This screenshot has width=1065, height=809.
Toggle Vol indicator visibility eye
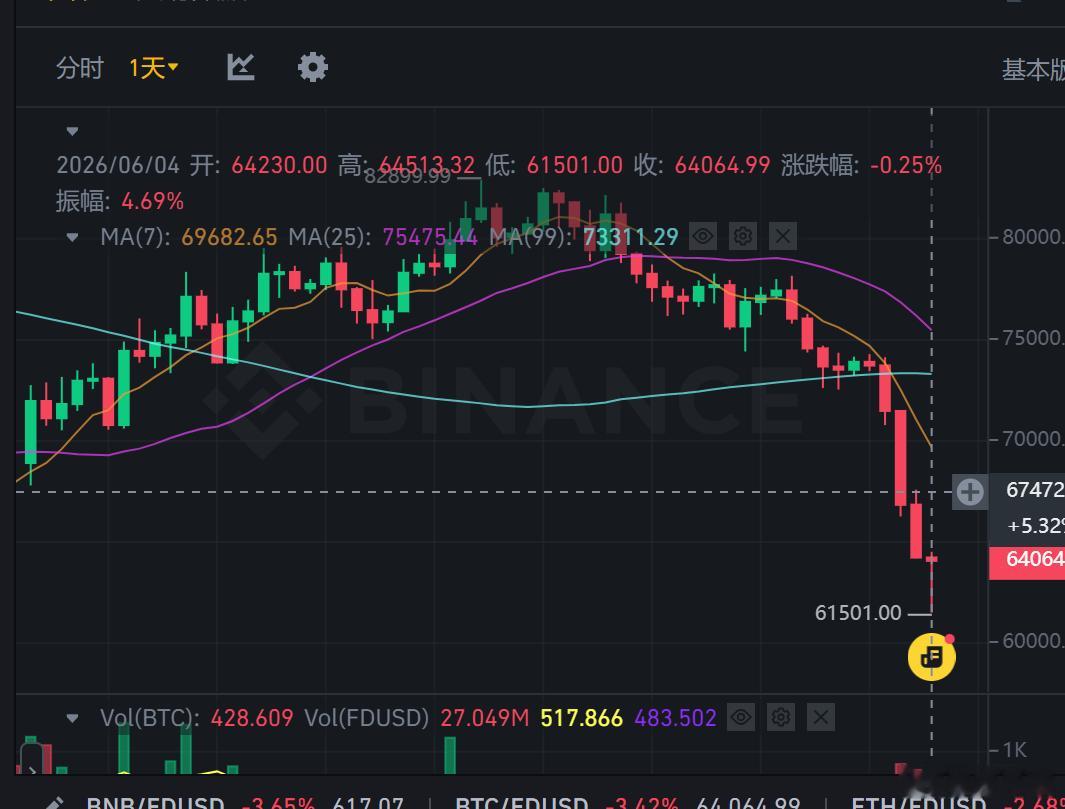tap(740, 717)
